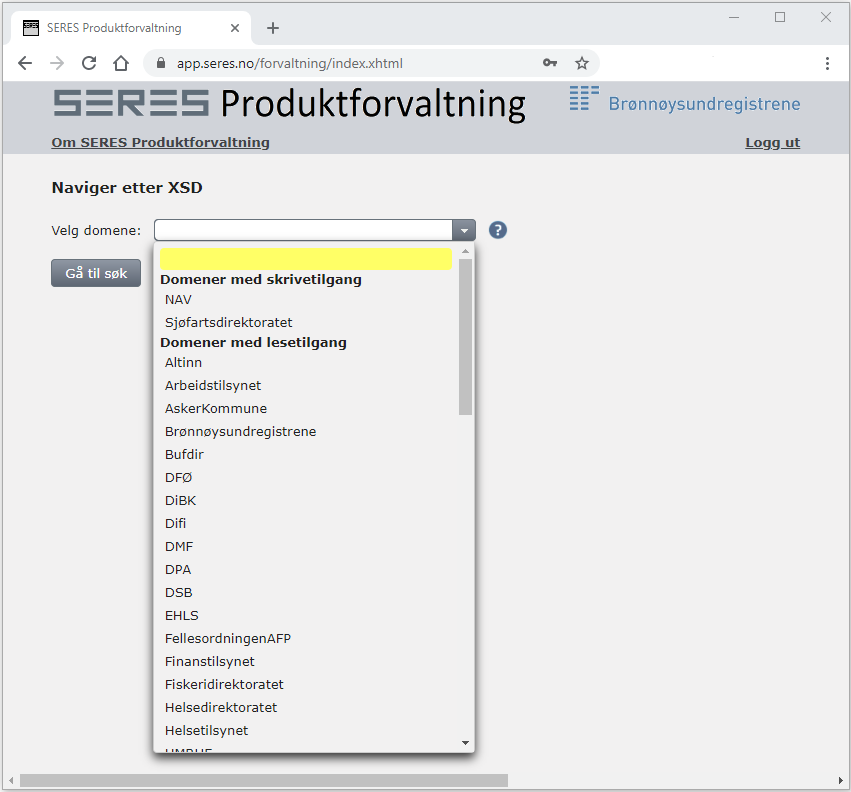
Task: Click the horizontal scrollbar right arrow
Action: click(840, 781)
